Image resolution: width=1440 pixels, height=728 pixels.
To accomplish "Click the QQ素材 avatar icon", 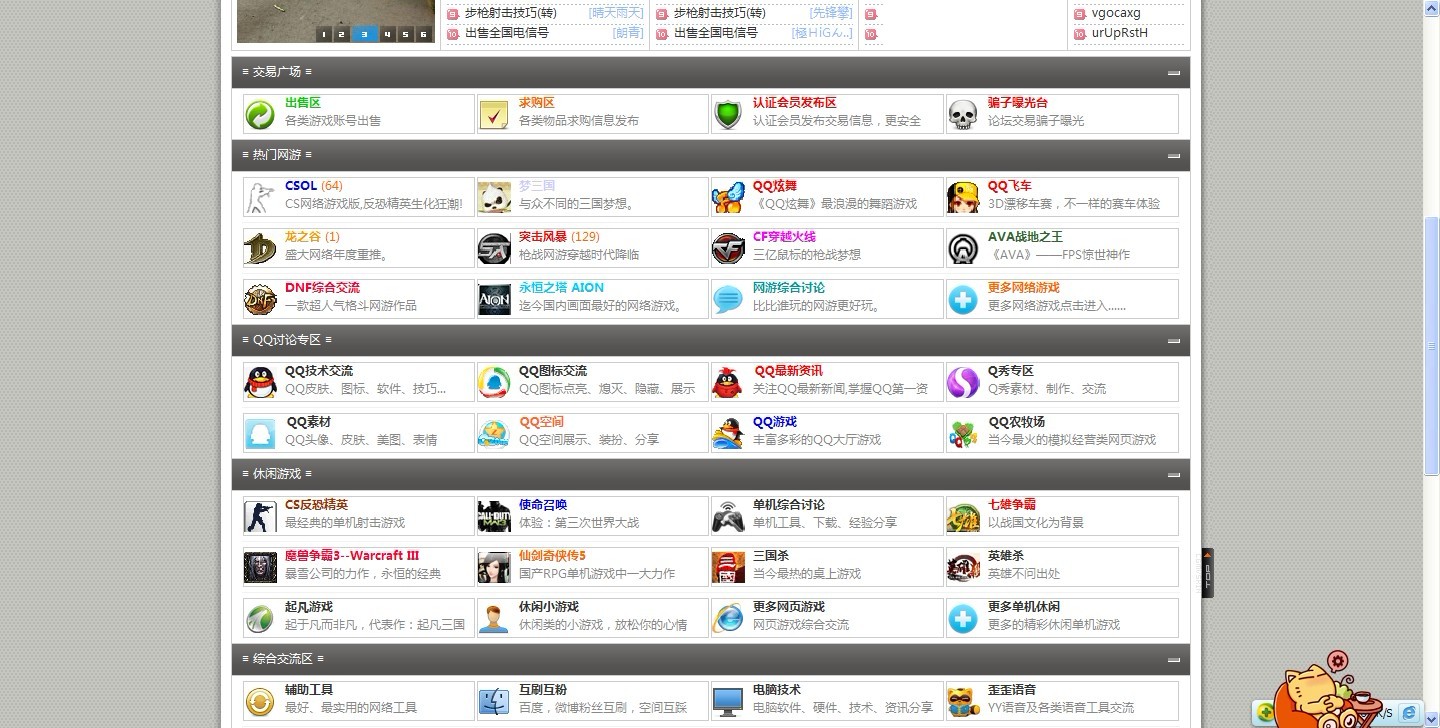I will [x=260, y=433].
